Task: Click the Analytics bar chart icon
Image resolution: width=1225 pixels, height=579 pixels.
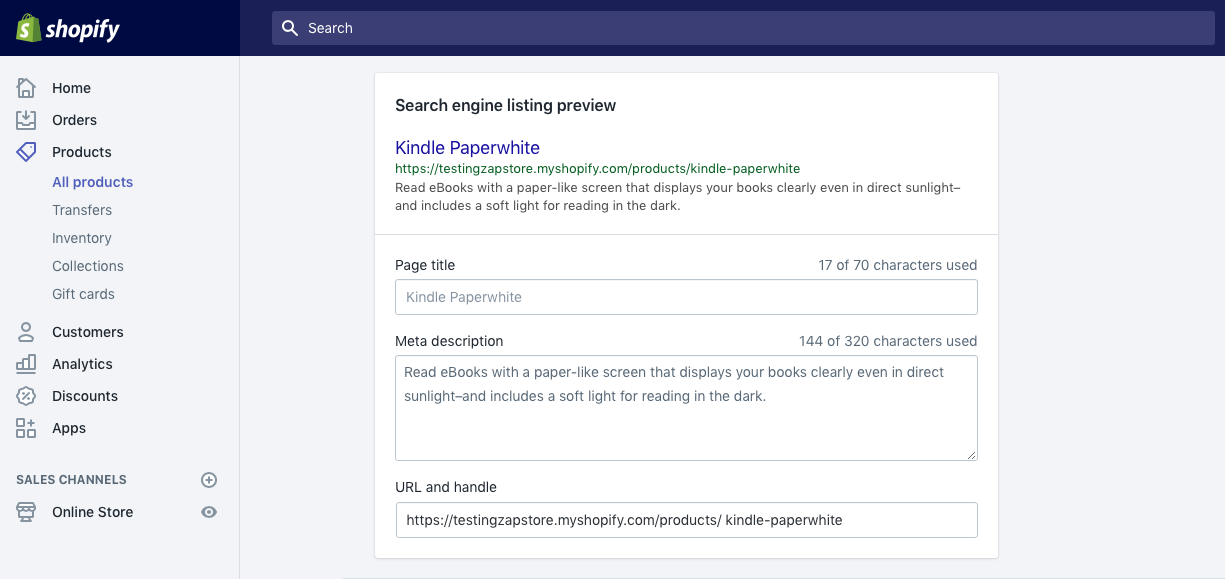Action: click(x=26, y=364)
